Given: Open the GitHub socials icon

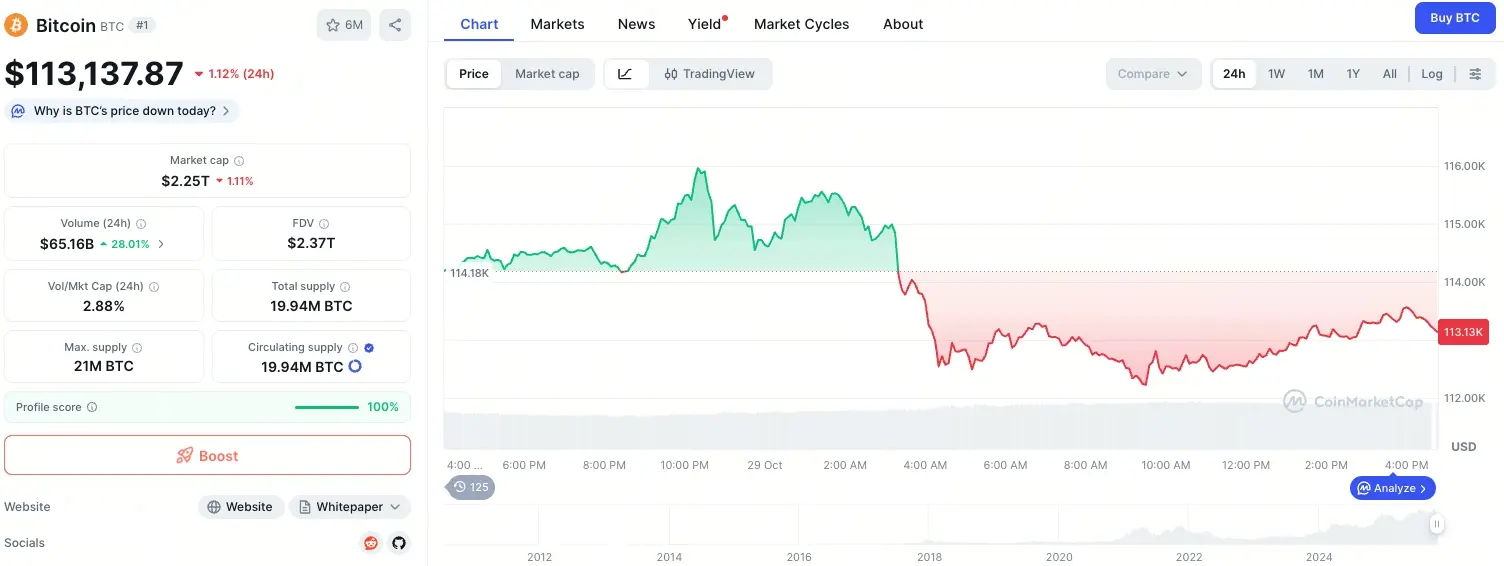Looking at the screenshot, I should (399, 543).
